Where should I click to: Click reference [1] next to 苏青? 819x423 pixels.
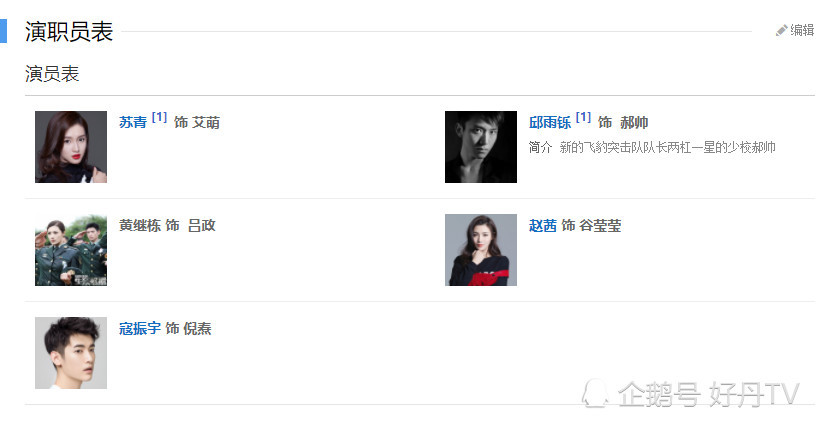pos(159,118)
